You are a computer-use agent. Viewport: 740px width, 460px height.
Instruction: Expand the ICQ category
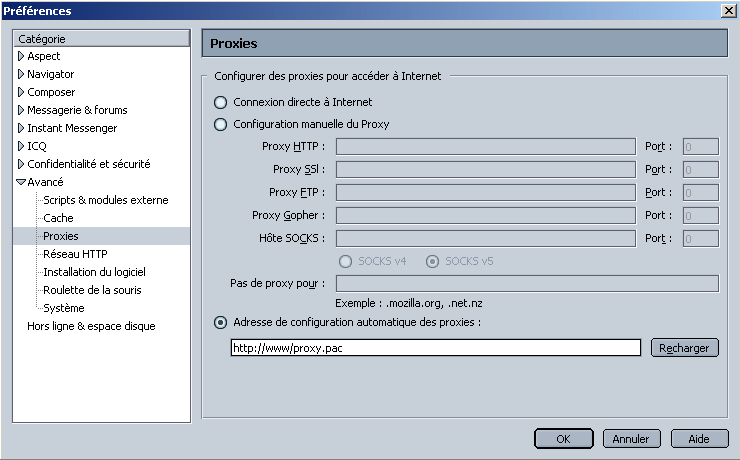[21, 146]
